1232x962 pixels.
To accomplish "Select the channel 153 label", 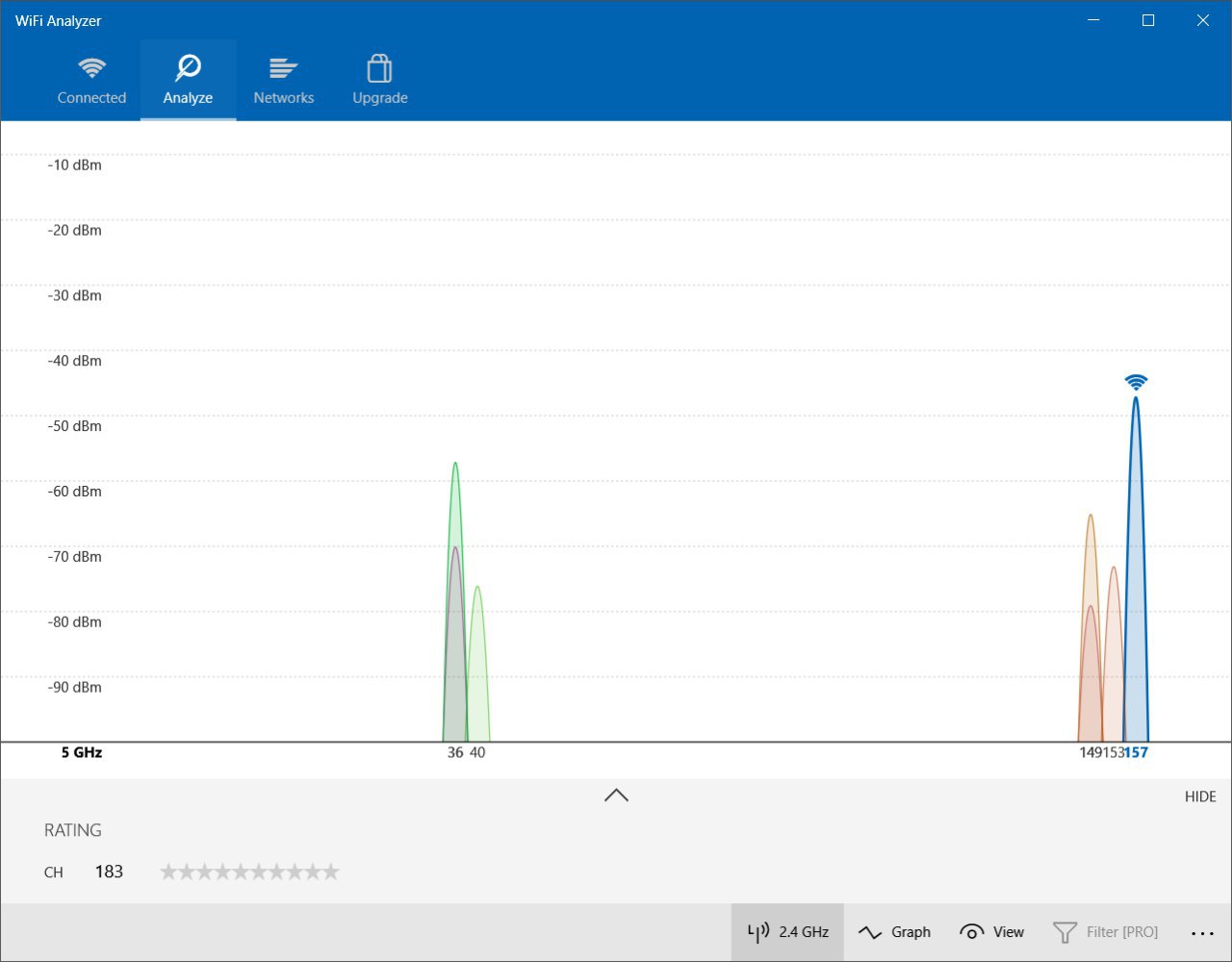I will click(x=1114, y=752).
